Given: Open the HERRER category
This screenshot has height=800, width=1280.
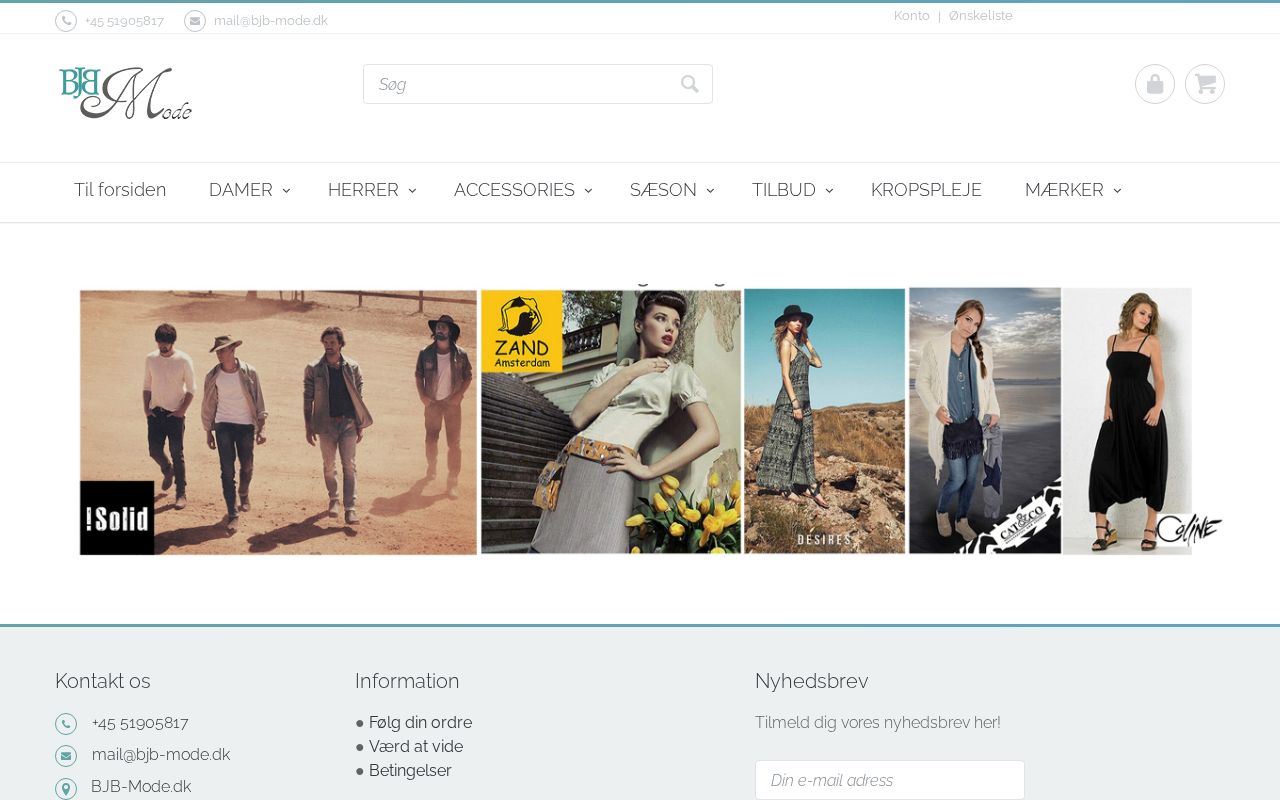Looking at the screenshot, I should 363,190.
